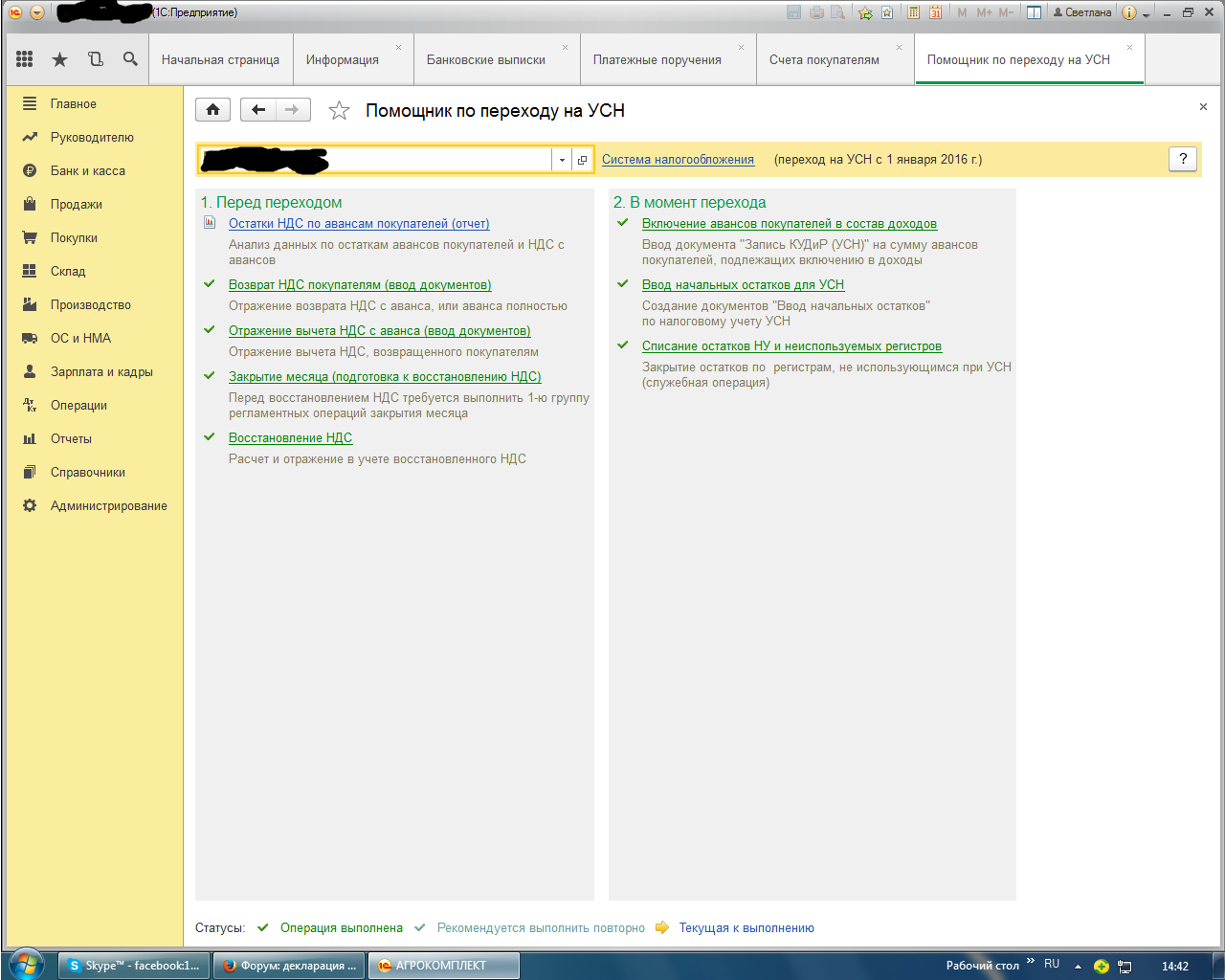Switch to the Банковские выписки tab

pos(485,59)
